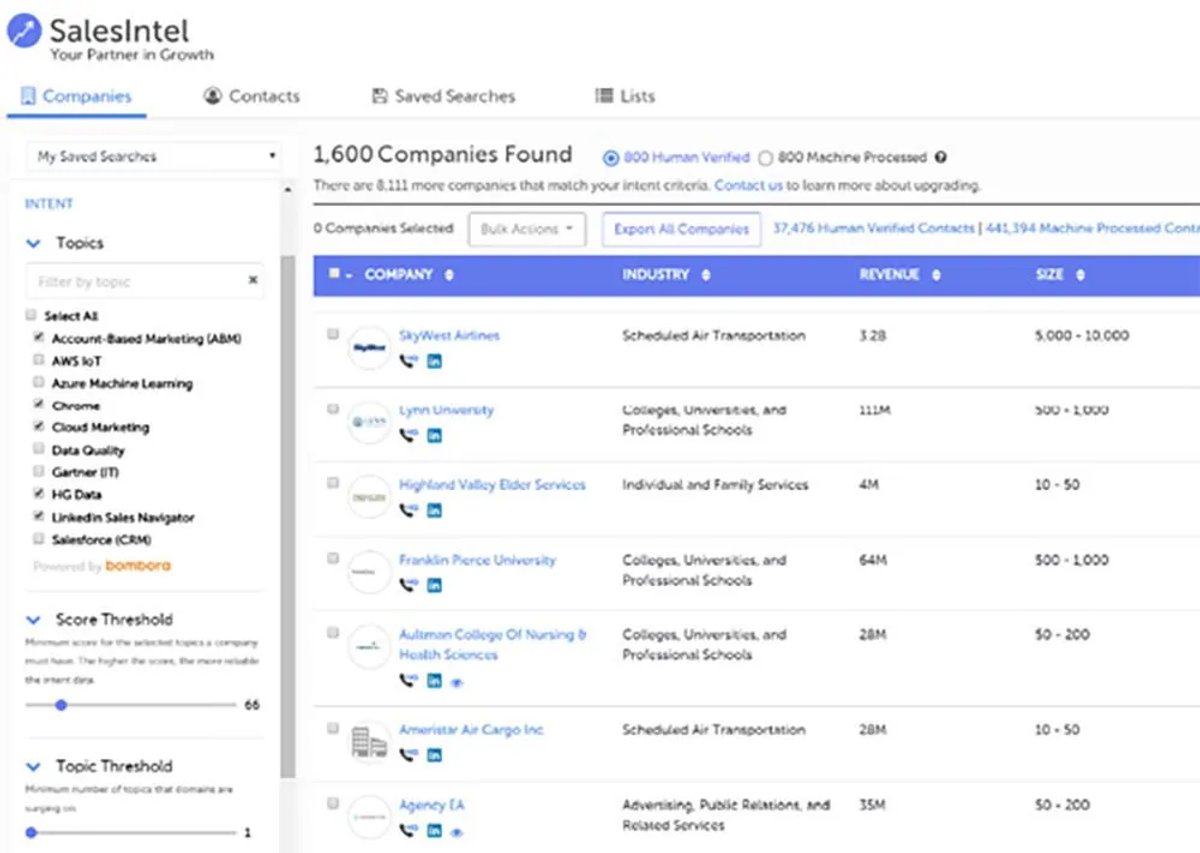Click the bombora link

coord(138,566)
